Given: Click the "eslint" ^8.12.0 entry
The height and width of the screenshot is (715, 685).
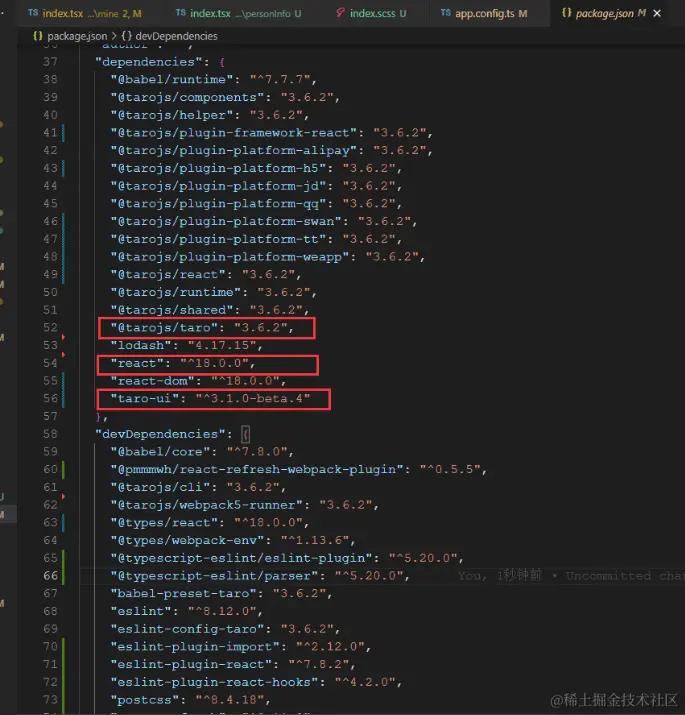Looking at the screenshot, I should [187, 611].
